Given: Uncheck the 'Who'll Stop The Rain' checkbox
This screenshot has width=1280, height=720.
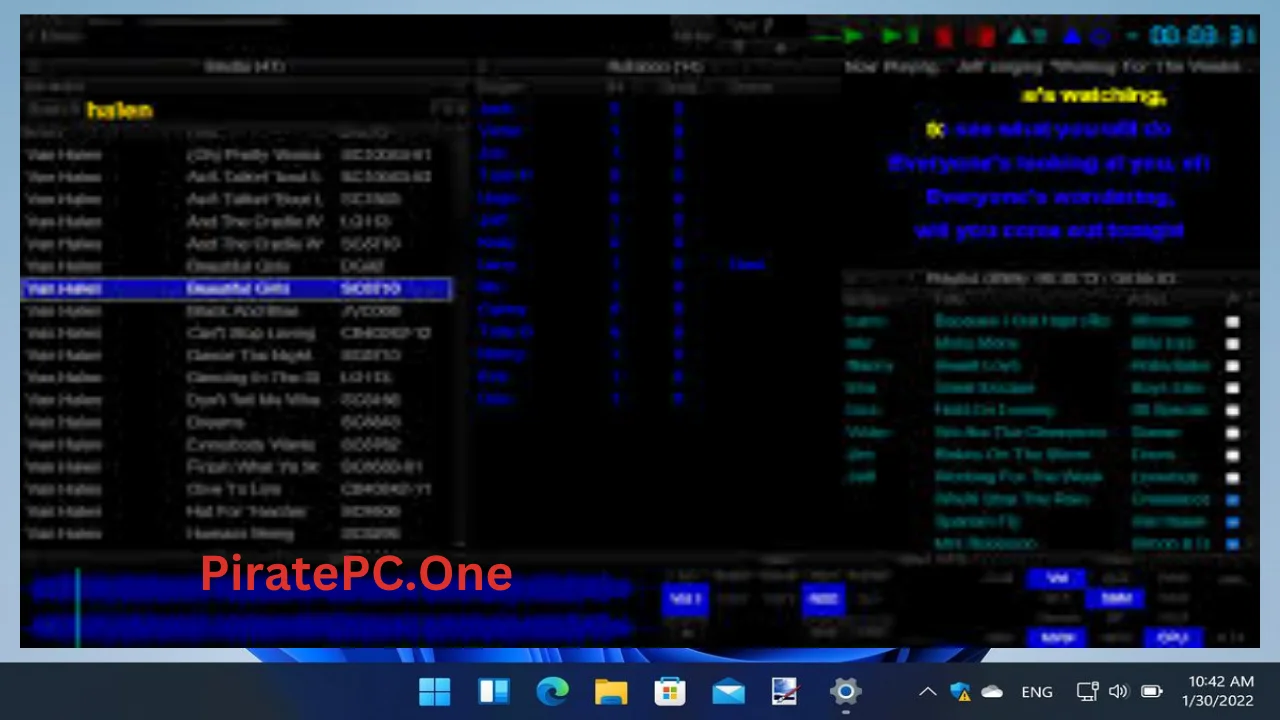Looking at the screenshot, I should tap(1232, 500).
